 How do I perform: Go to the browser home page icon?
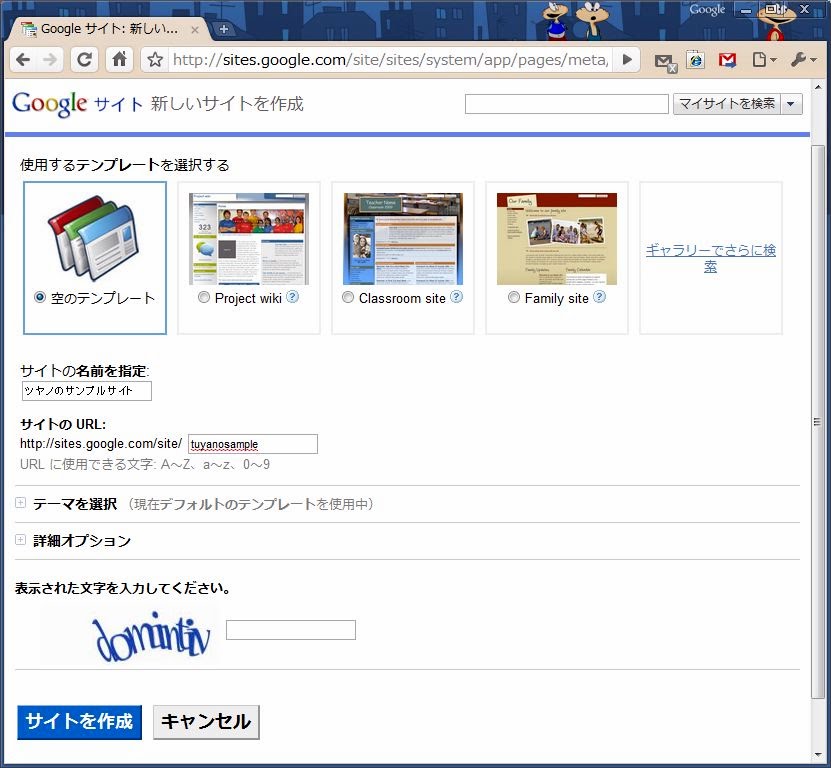point(119,60)
